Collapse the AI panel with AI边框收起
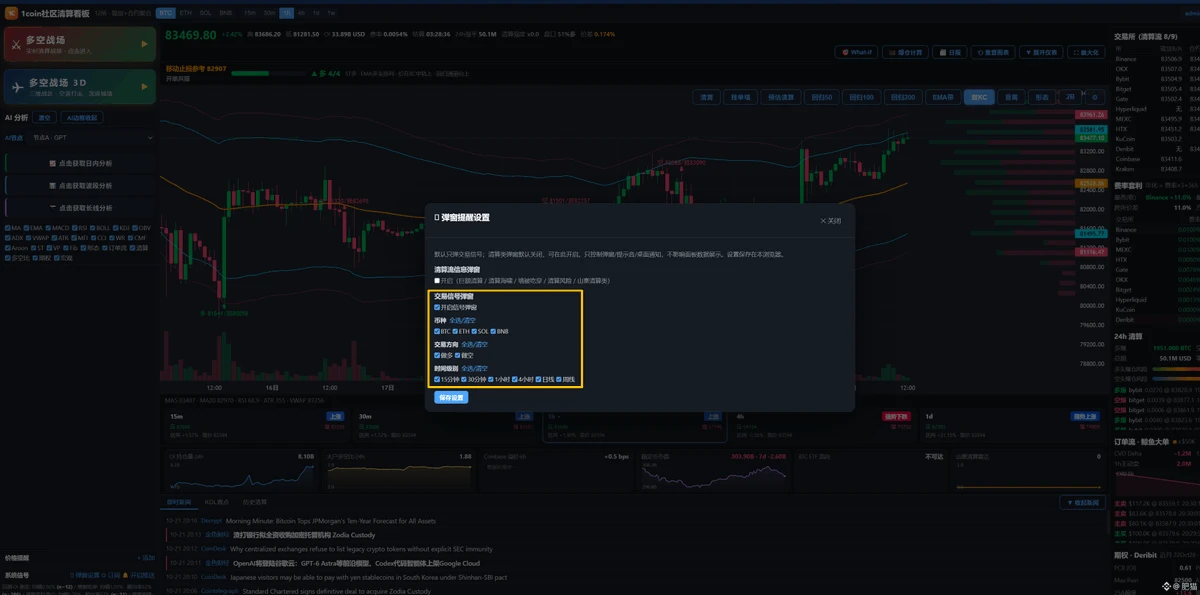 tap(82, 118)
